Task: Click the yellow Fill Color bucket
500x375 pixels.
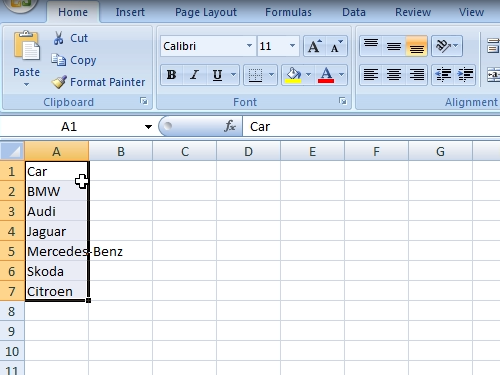Action: [x=293, y=75]
